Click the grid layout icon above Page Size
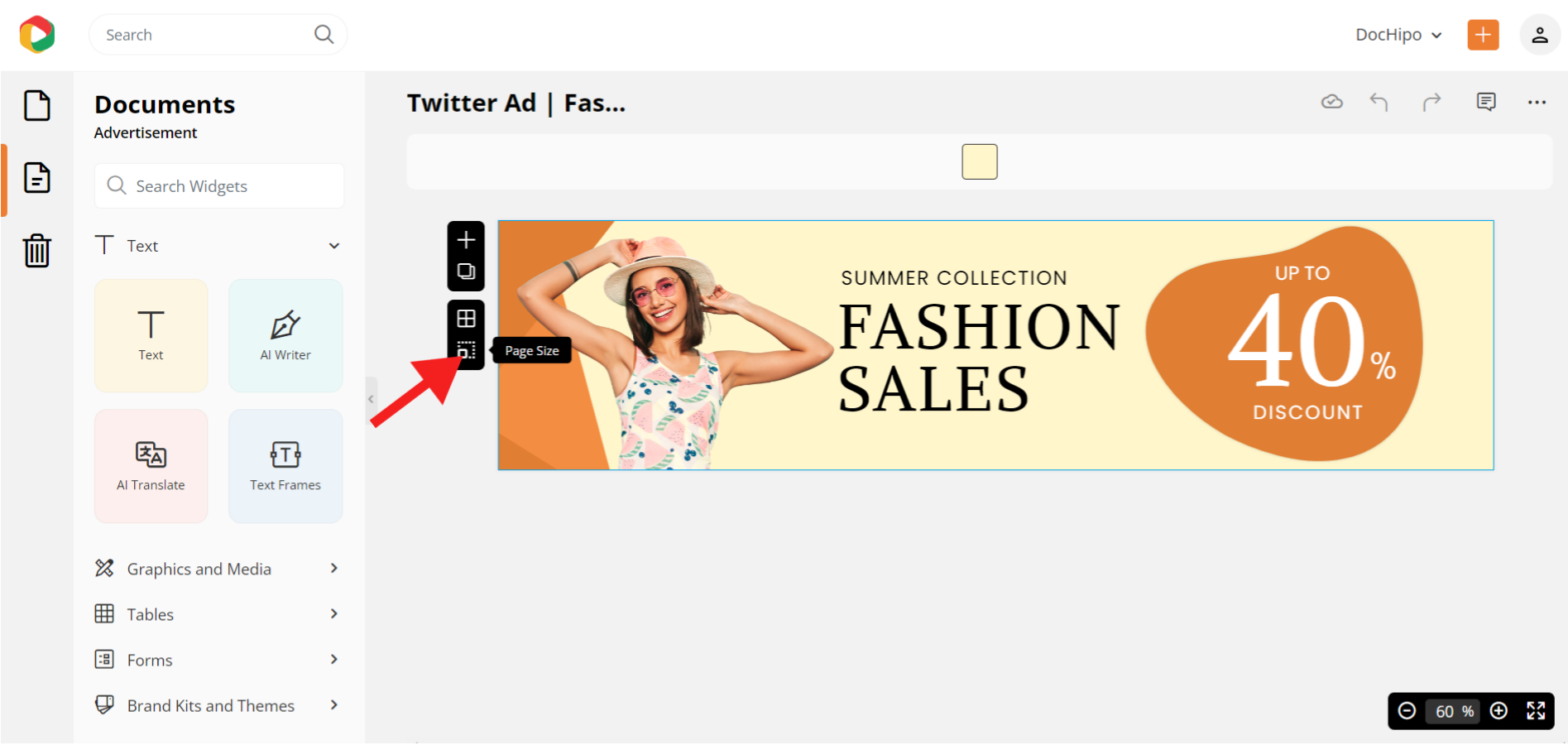This screenshot has width=1568, height=745. pos(466,317)
